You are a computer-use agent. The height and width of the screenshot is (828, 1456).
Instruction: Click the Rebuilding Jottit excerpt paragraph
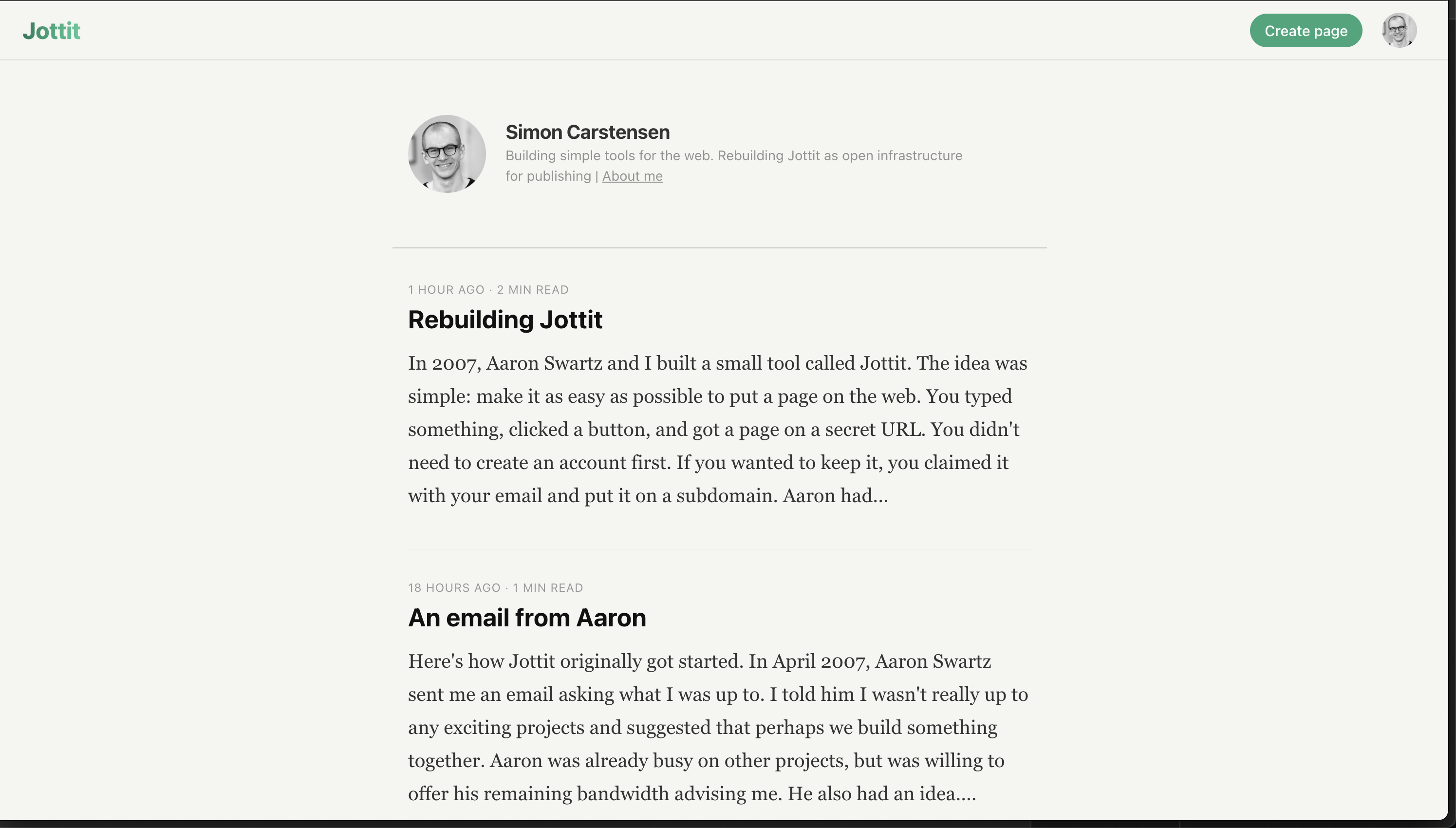tap(717, 430)
